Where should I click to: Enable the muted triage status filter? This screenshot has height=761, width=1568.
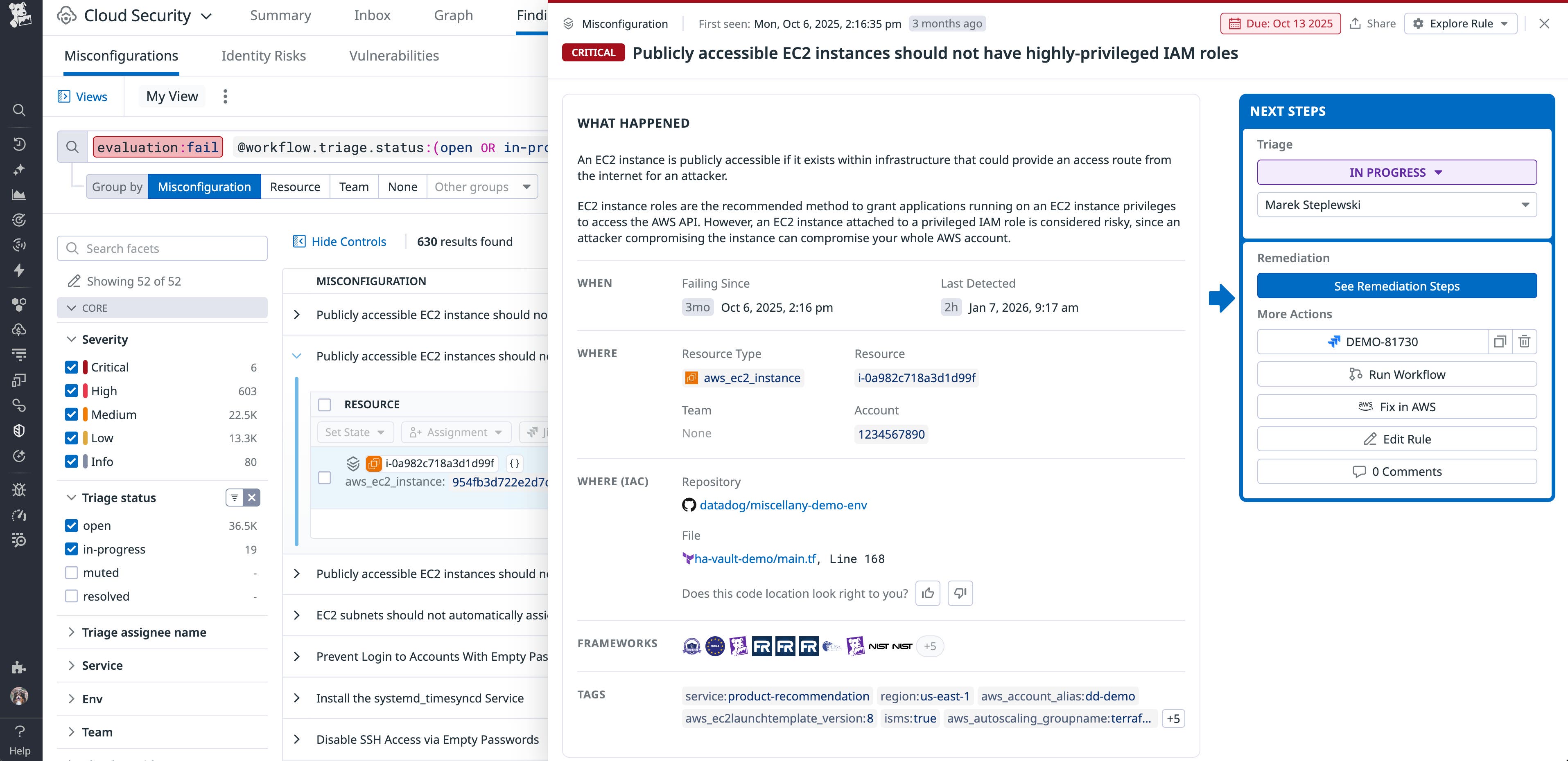pyautogui.click(x=71, y=572)
